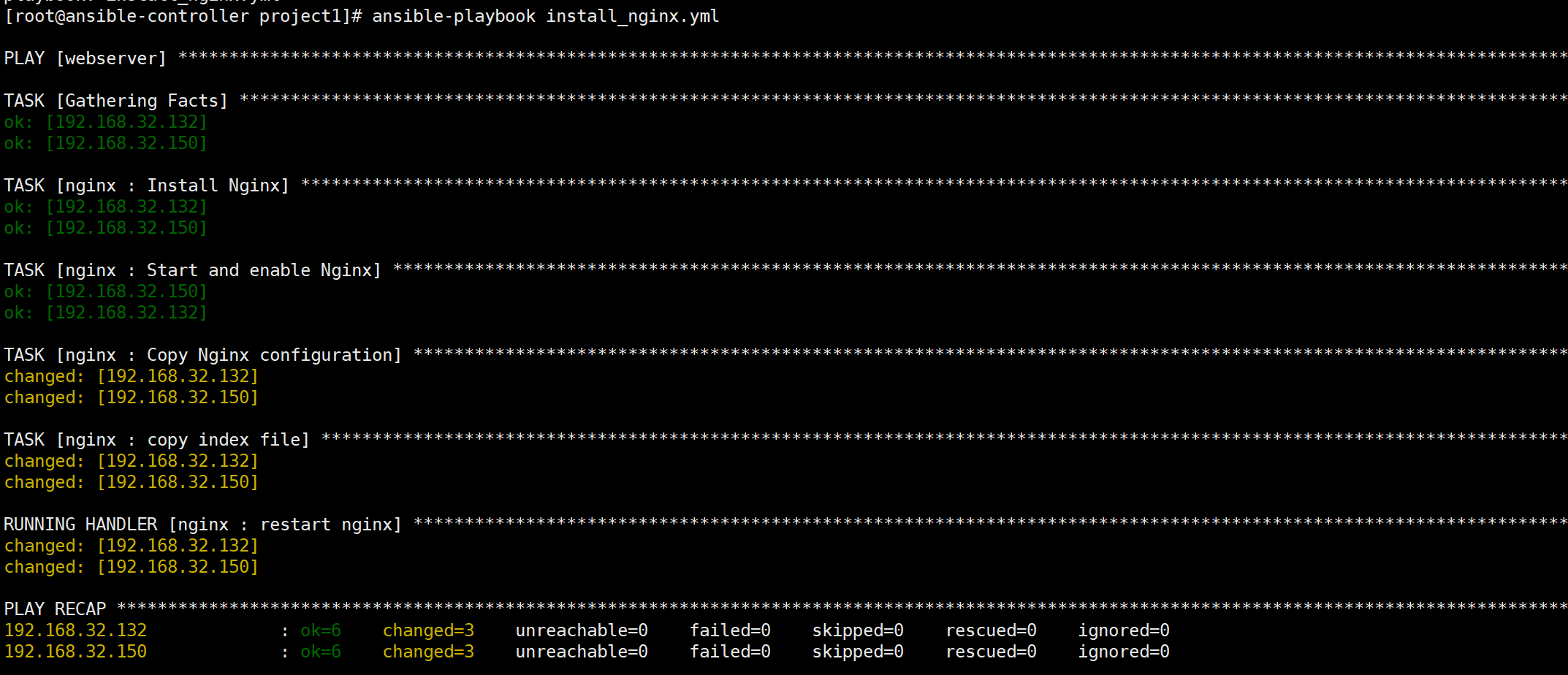Click "unreachable=0" in the 192.168.32.132 recap row
Image resolution: width=1568 pixels, height=675 pixels.
pyautogui.click(x=582, y=630)
